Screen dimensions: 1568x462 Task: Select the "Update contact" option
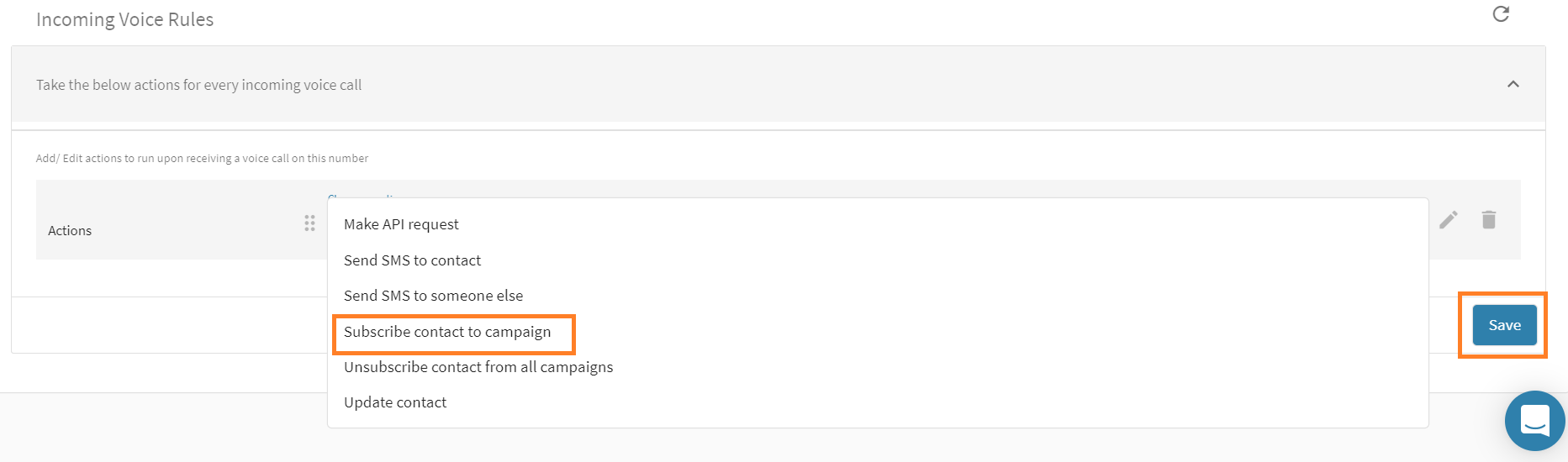point(395,402)
